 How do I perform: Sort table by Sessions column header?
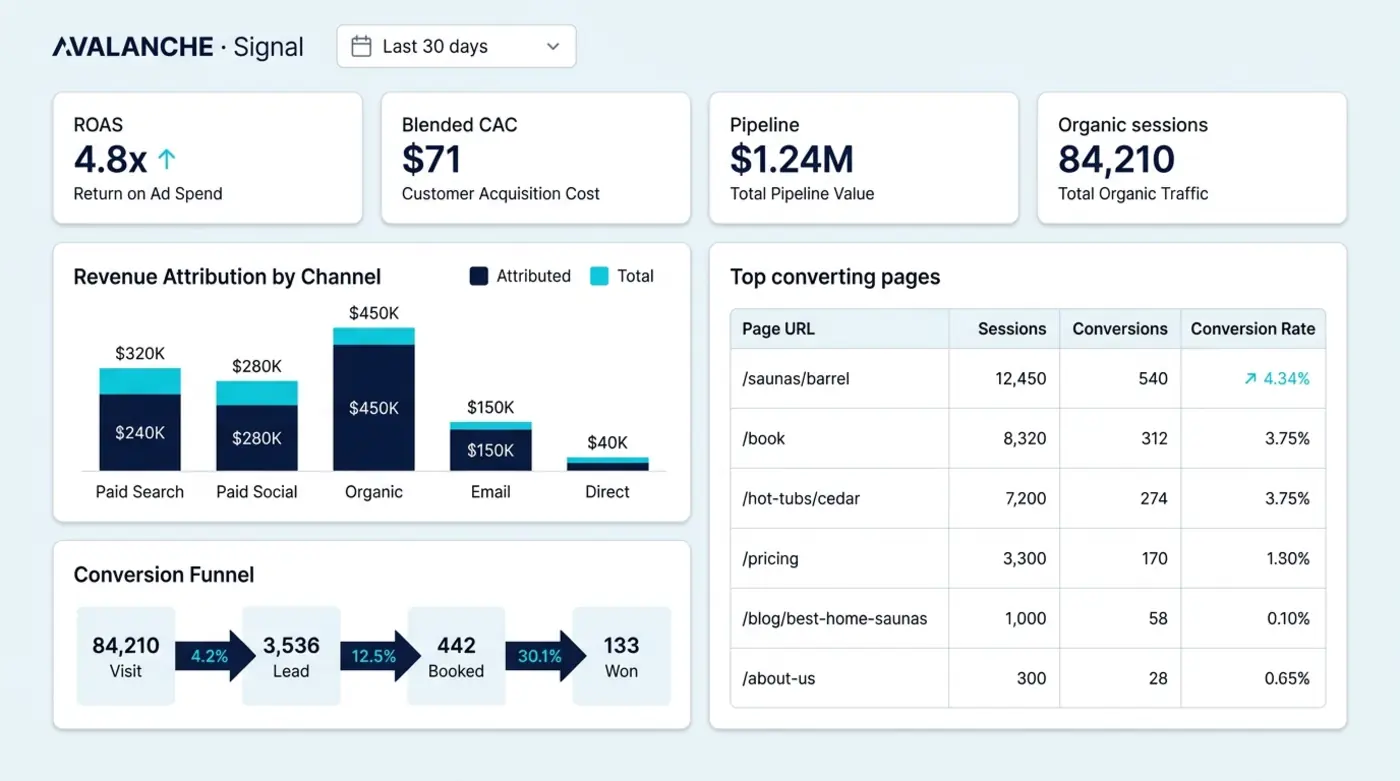pos(1004,329)
